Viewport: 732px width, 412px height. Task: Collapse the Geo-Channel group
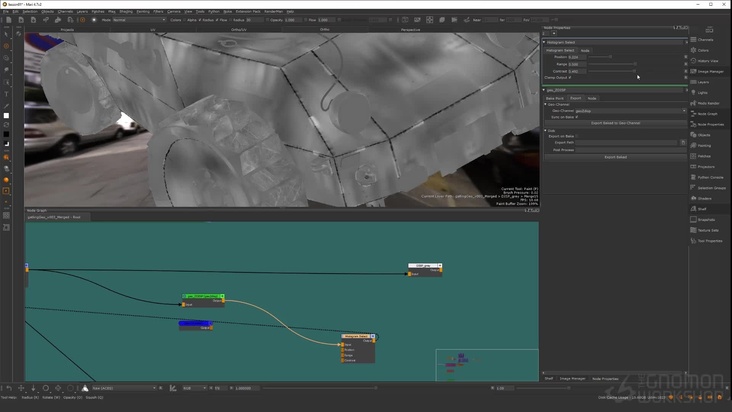[545, 105]
